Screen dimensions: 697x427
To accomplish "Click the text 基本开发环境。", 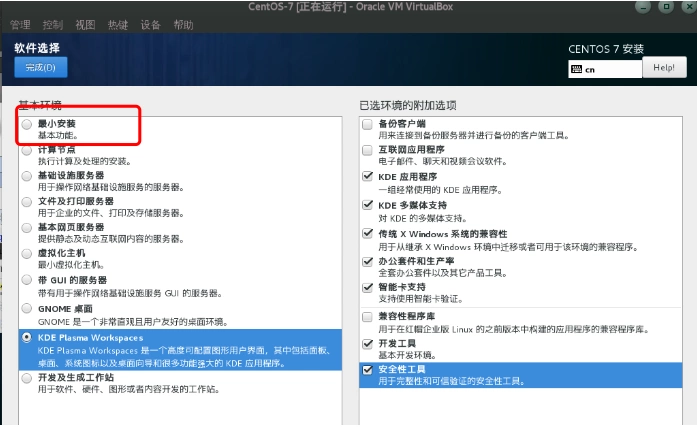I will click(x=408, y=355).
